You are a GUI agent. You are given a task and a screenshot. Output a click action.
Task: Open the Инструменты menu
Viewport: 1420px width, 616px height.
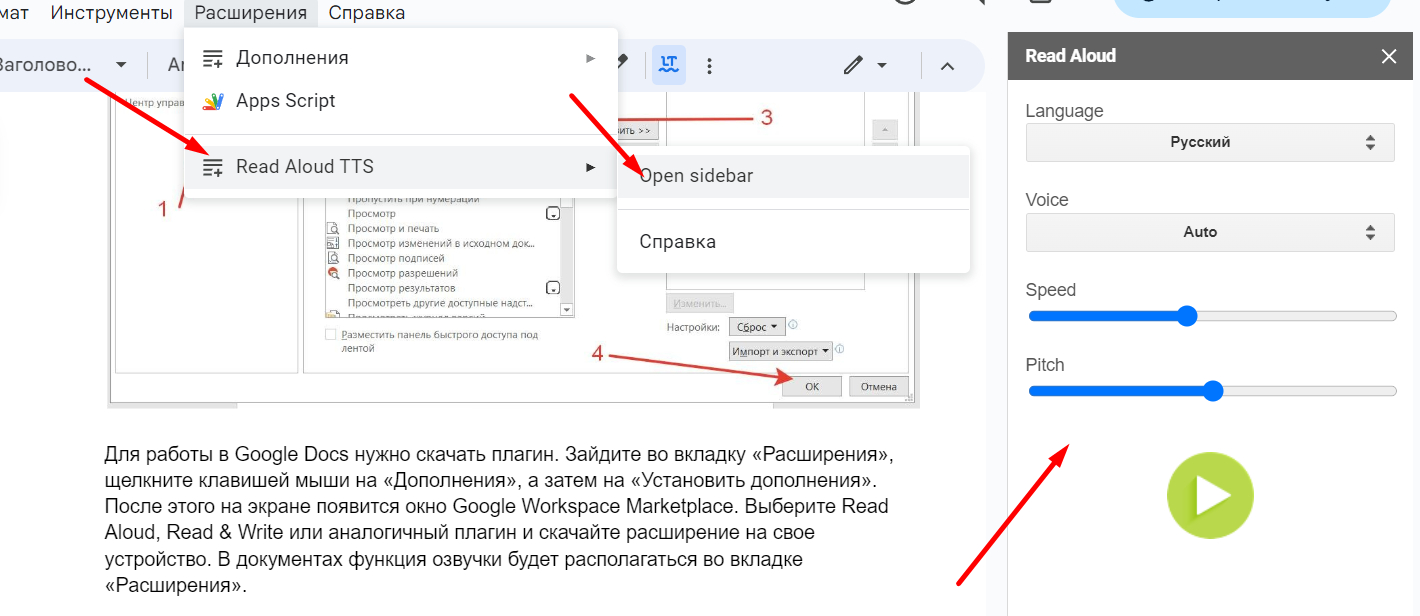(111, 13)
